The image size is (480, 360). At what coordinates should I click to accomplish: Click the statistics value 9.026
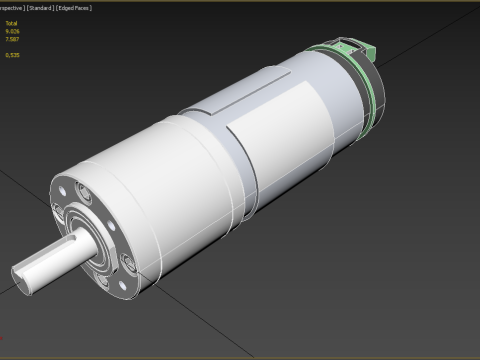pyautogui.click(x=12, y=31)
